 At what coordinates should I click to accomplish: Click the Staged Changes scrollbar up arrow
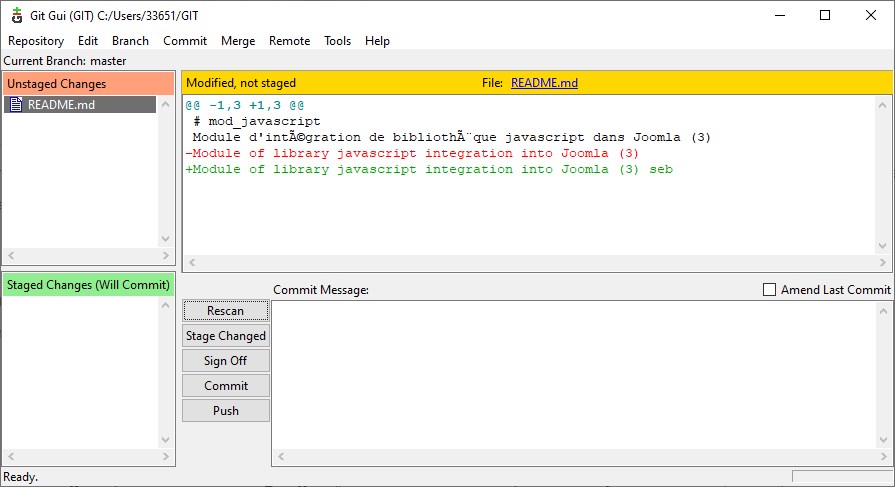166,305
